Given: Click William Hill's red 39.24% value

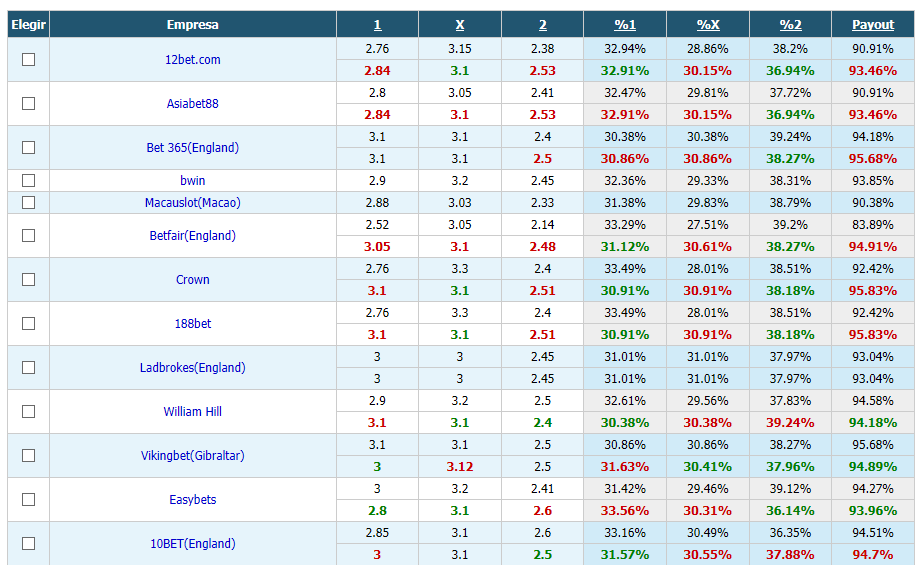Looking at the screenshot, I should tap(791, 423).
